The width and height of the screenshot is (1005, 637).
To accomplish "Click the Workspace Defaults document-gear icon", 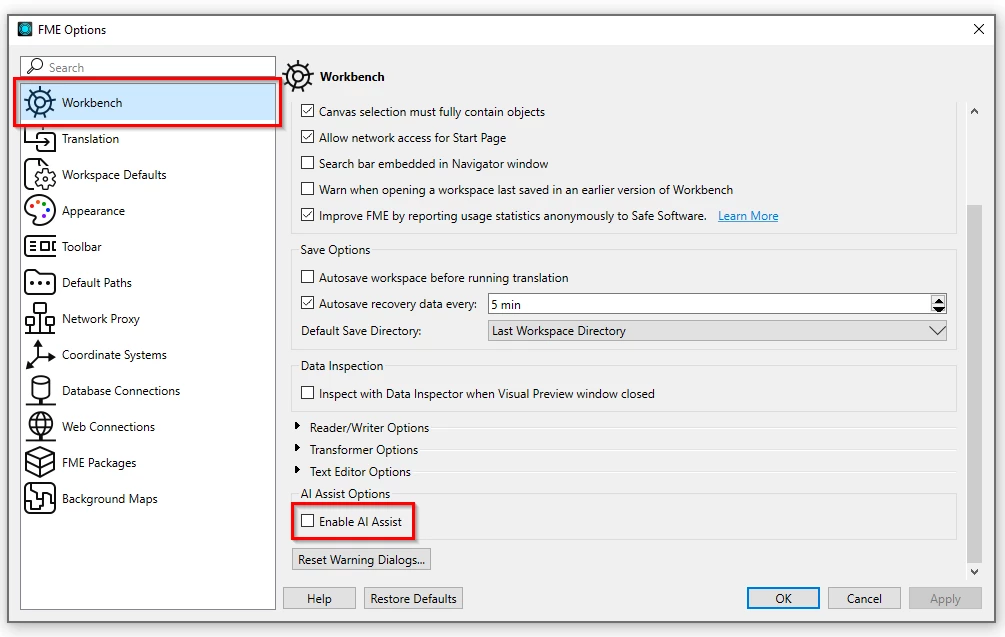I will tap(40, 174).
